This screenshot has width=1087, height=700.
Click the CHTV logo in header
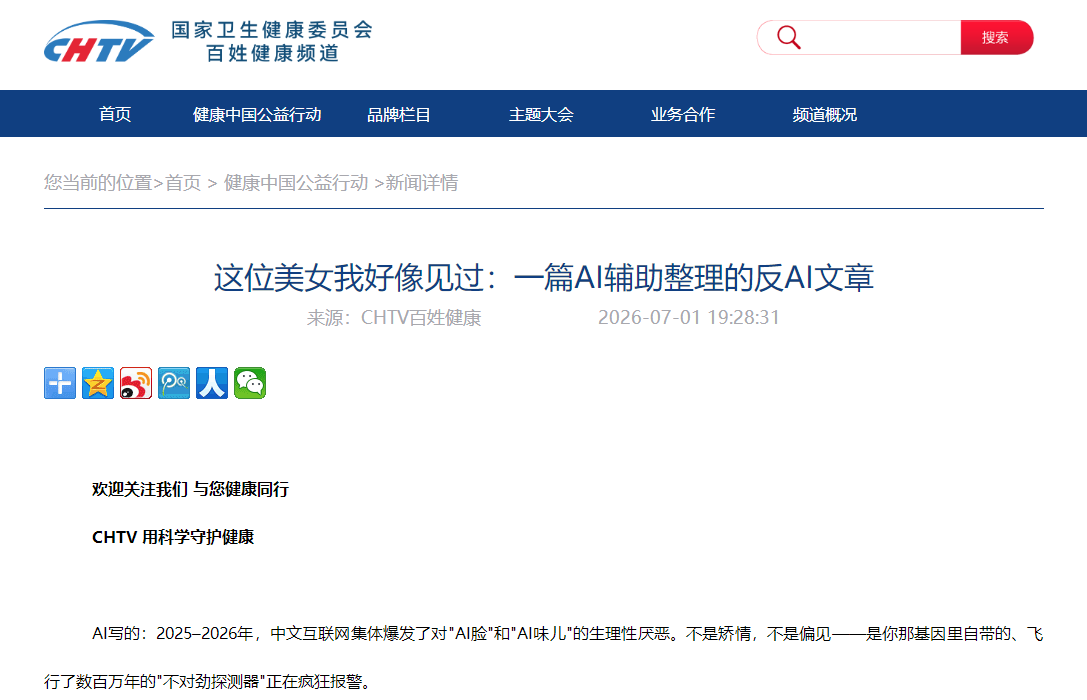(98, 42)
